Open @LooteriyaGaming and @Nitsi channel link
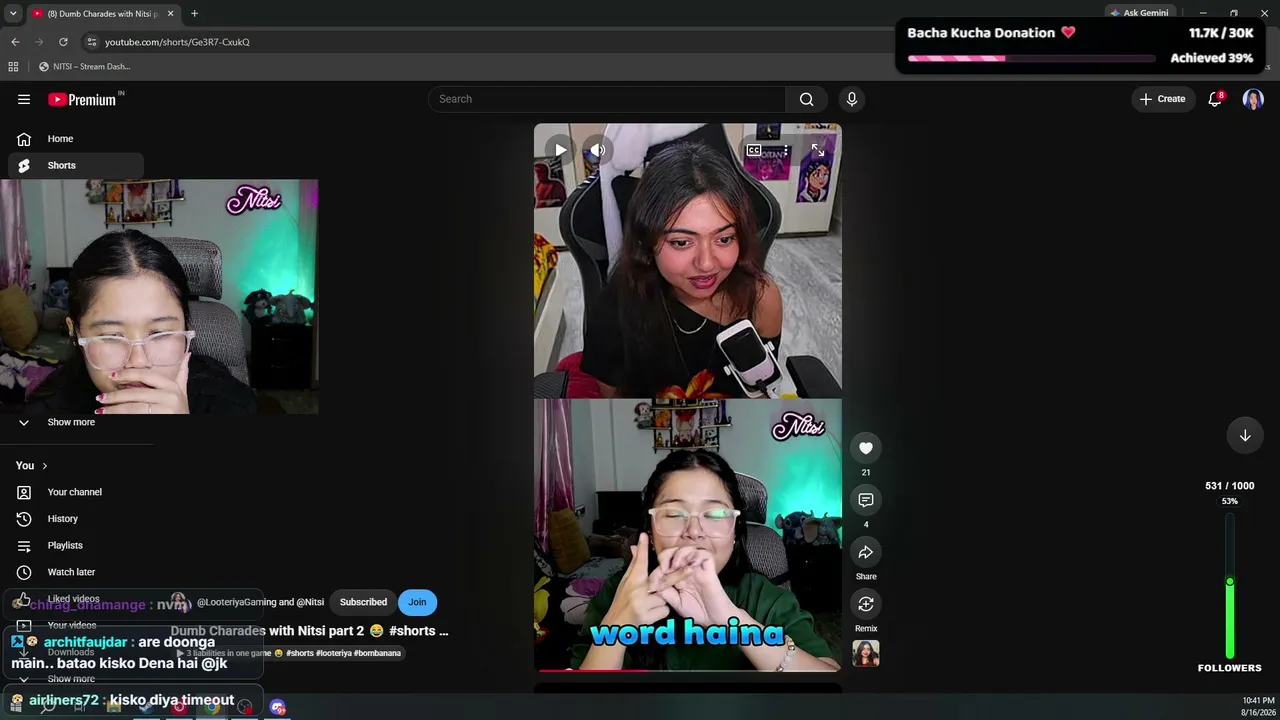 pos(260,602)
